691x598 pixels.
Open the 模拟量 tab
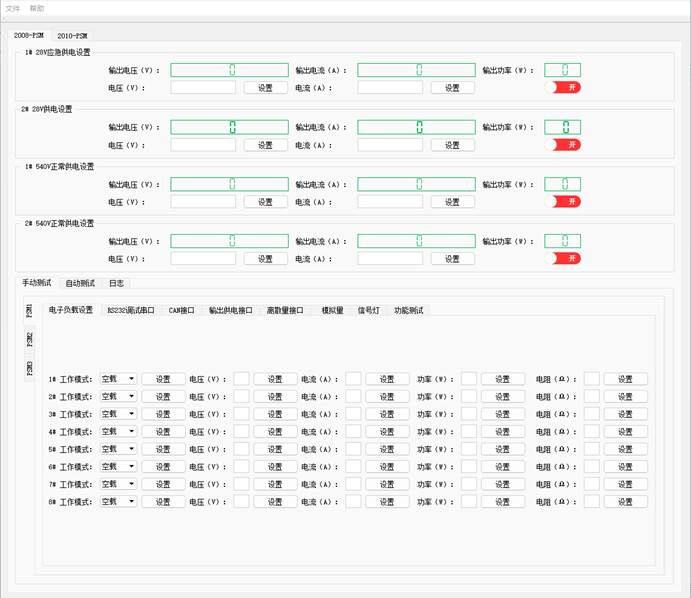coord(332,310)
